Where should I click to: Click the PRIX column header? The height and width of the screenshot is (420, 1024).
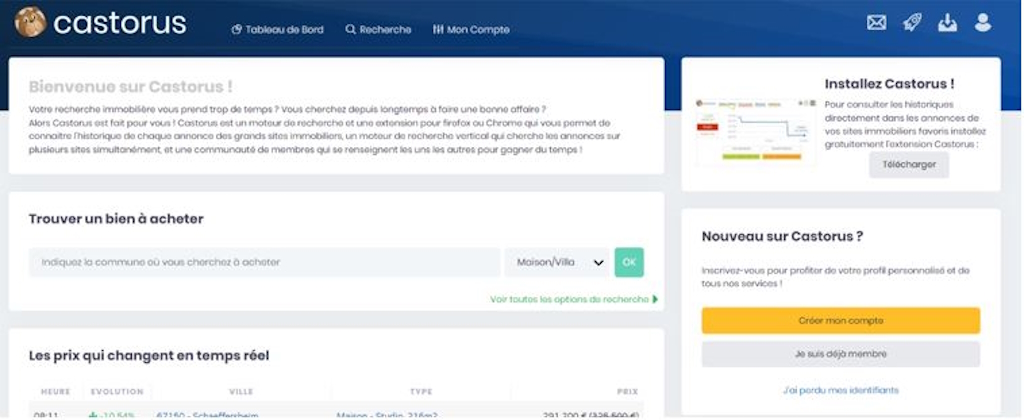pyautogui.click(x=628, y=392)
